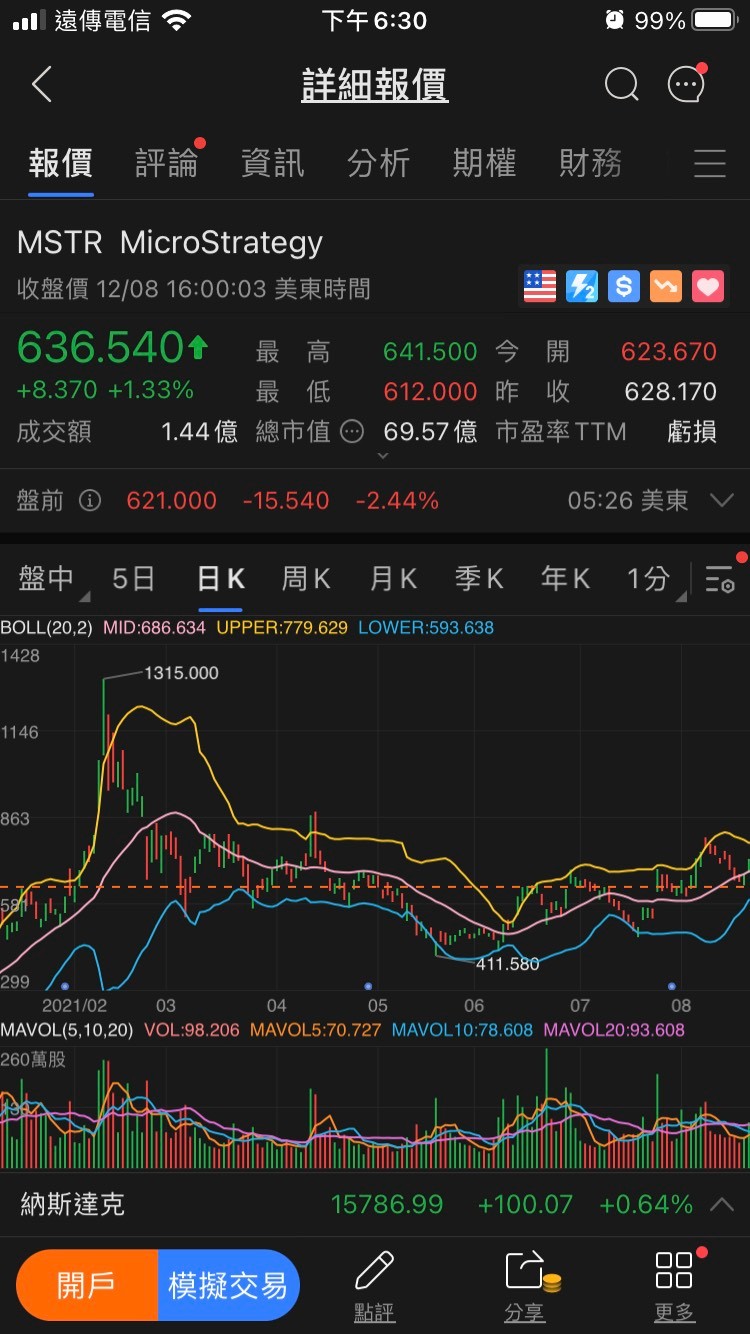Screen dimensions: 750x1334
Task: Tap the 05:26 美東 pre-market time
Action: click(628, 501)
